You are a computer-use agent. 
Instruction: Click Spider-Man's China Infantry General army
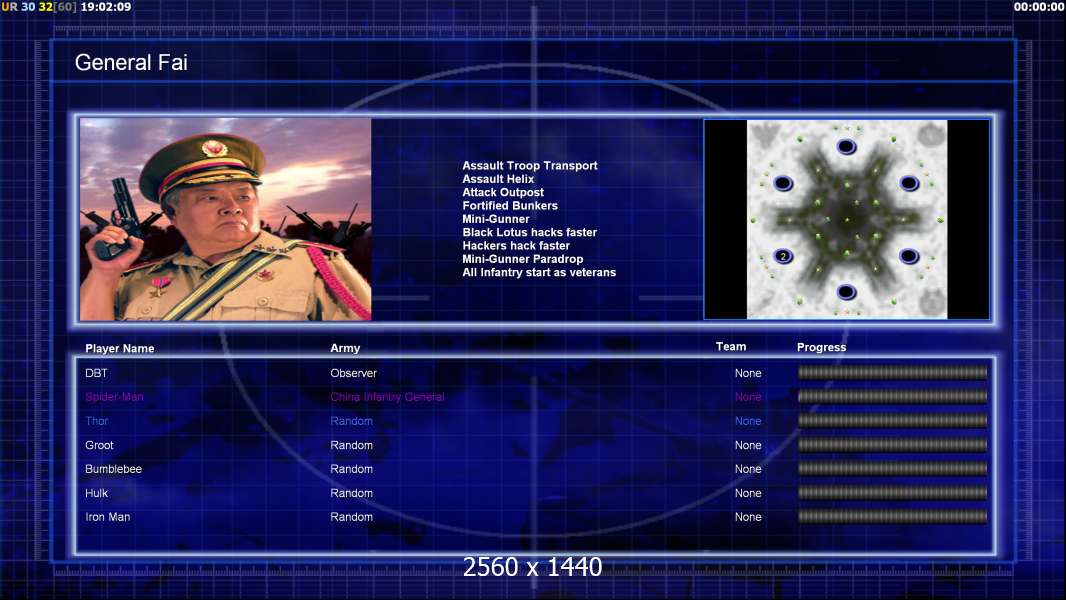pos(387,397)
